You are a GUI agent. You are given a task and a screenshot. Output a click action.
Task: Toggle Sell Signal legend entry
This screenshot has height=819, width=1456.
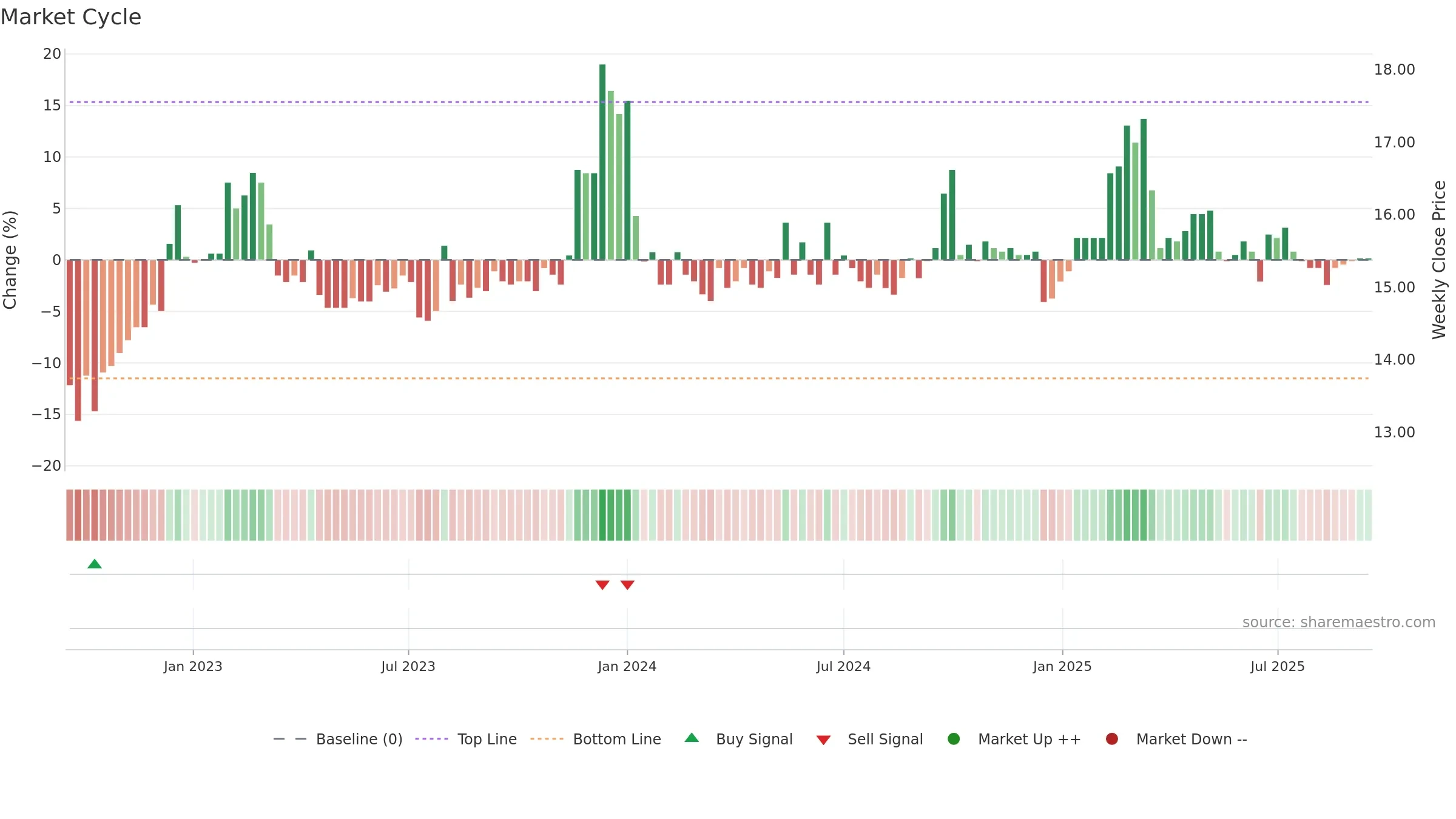869,739
